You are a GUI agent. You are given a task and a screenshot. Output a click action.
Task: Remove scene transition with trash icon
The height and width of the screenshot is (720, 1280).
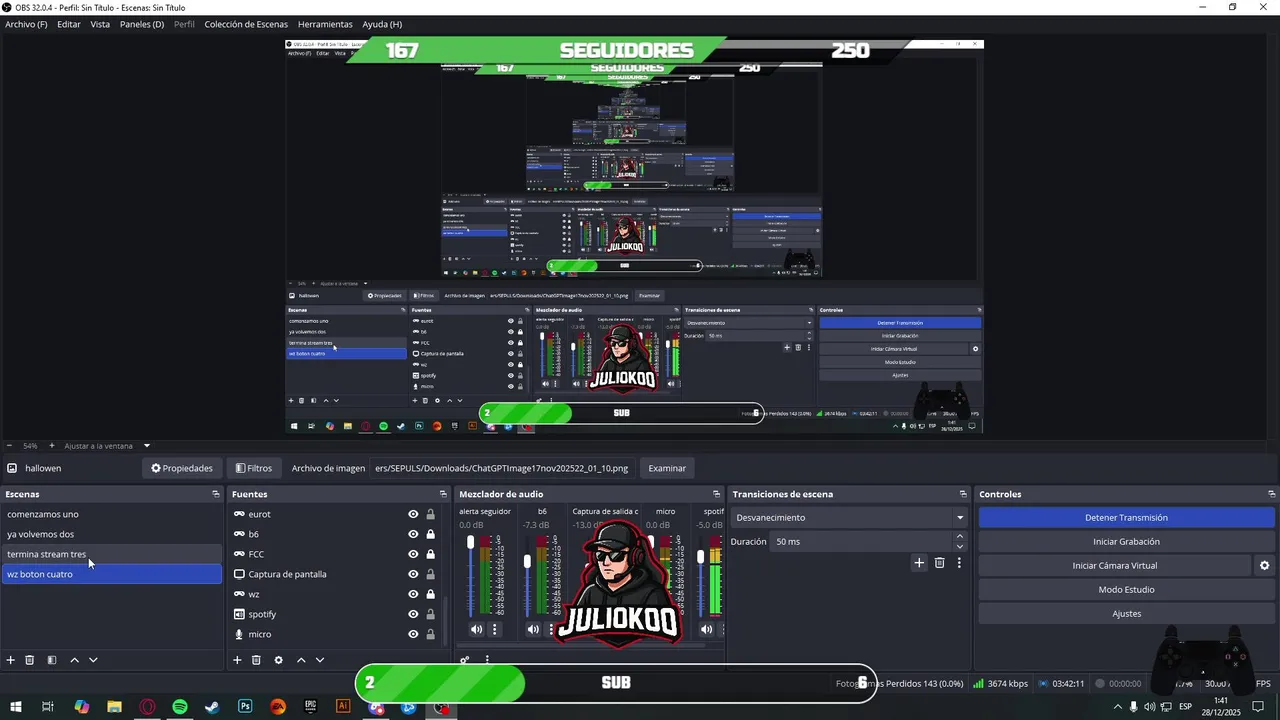939,563
